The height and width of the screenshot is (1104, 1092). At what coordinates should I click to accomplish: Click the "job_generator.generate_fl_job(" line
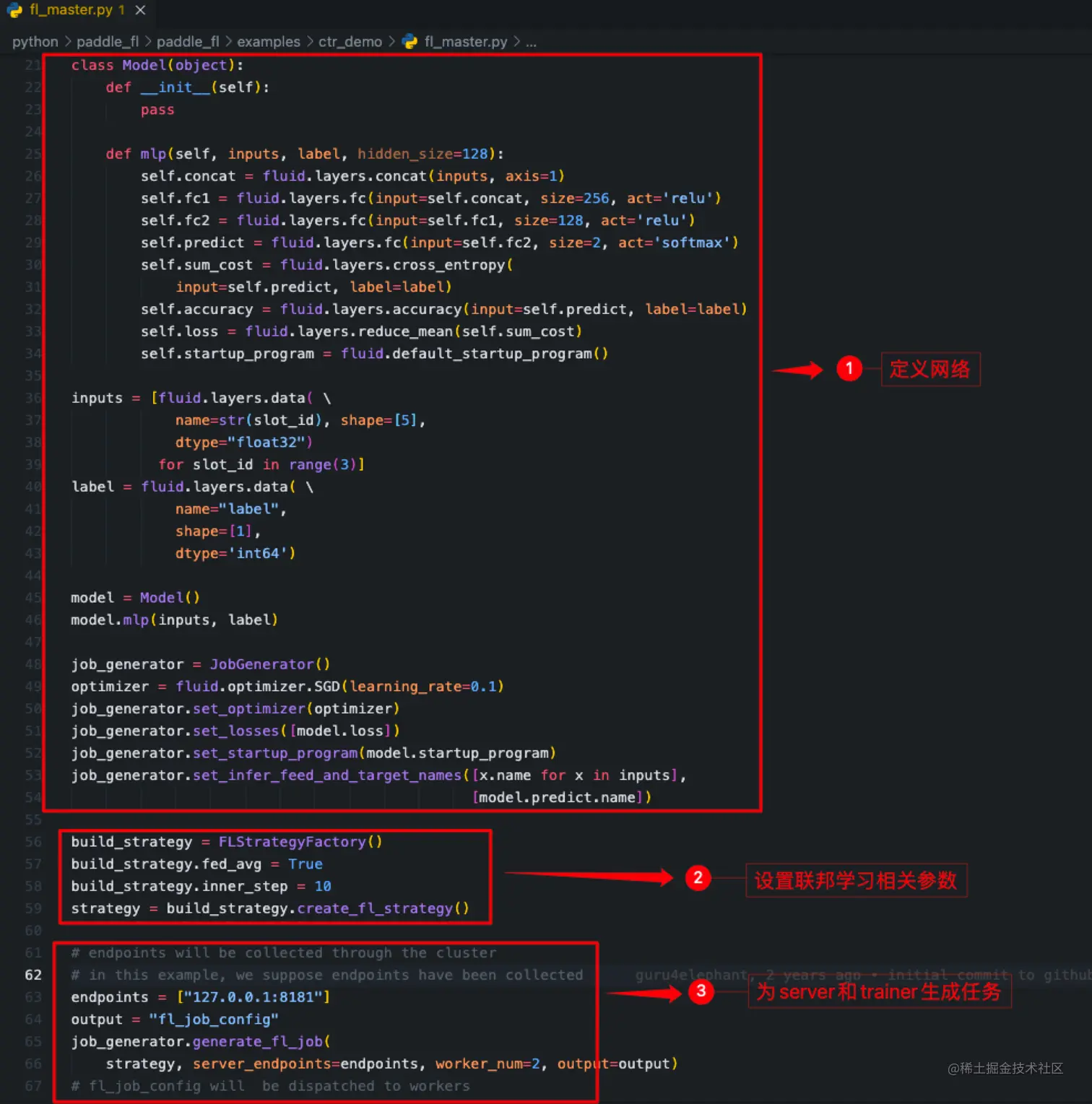(201, 1042)
